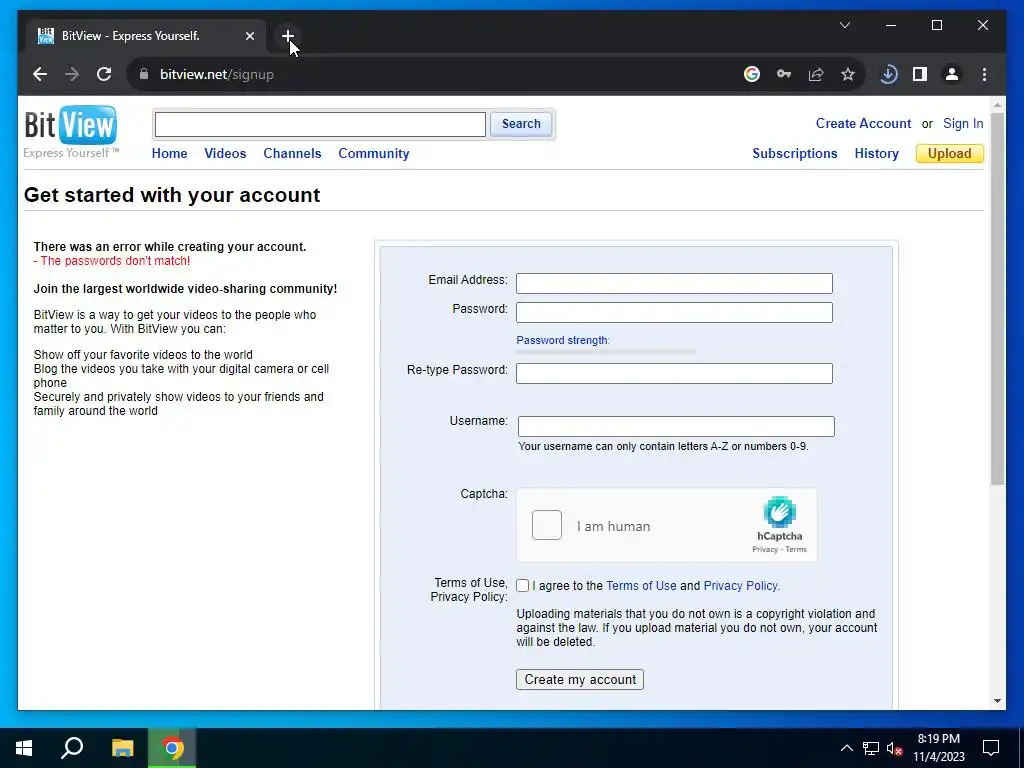Click the Re-type Password field
Image resolution: width=1024 pixels, height=768 pixels.
(675, 373)
